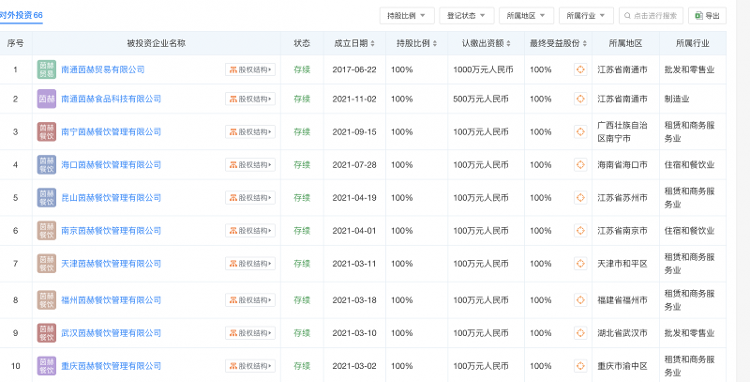Click target icon in 南通茵赫贸易有限公司 row

tap(580, 70)
